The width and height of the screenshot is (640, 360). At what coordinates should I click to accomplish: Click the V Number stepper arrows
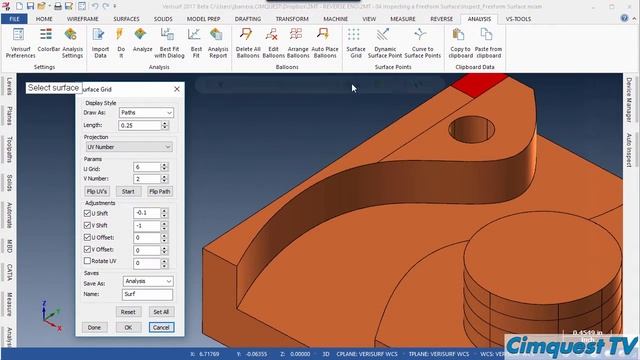pyautogui.click(x=164, y=179)
